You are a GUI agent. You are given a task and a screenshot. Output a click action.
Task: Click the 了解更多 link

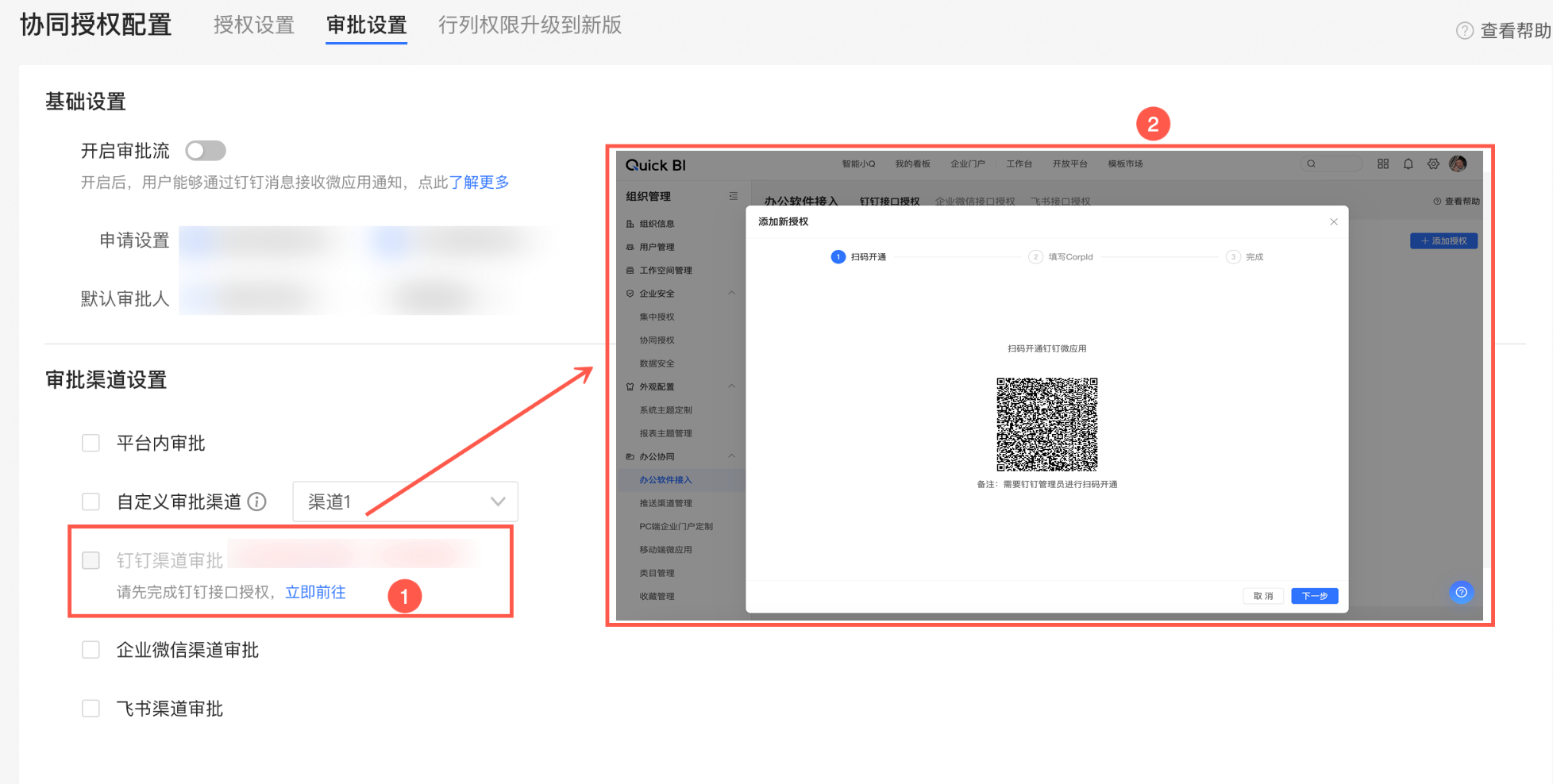[479, 183]
